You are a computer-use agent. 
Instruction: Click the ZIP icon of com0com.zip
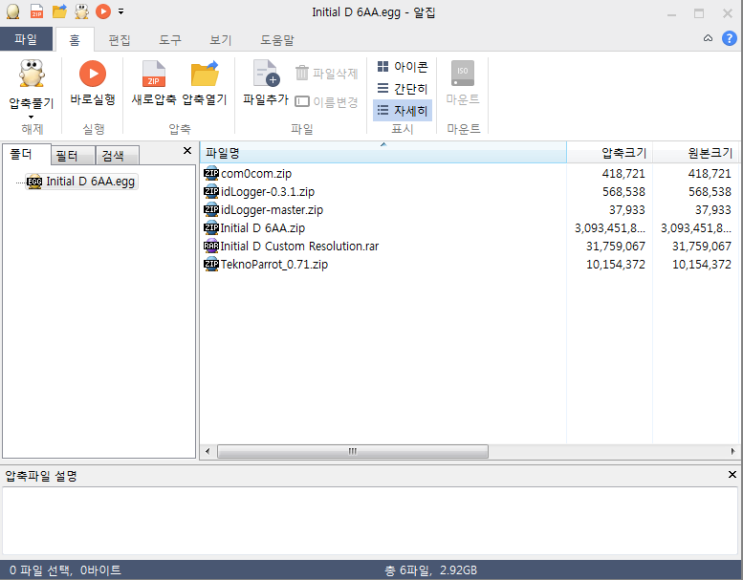[x=211, y=173]
